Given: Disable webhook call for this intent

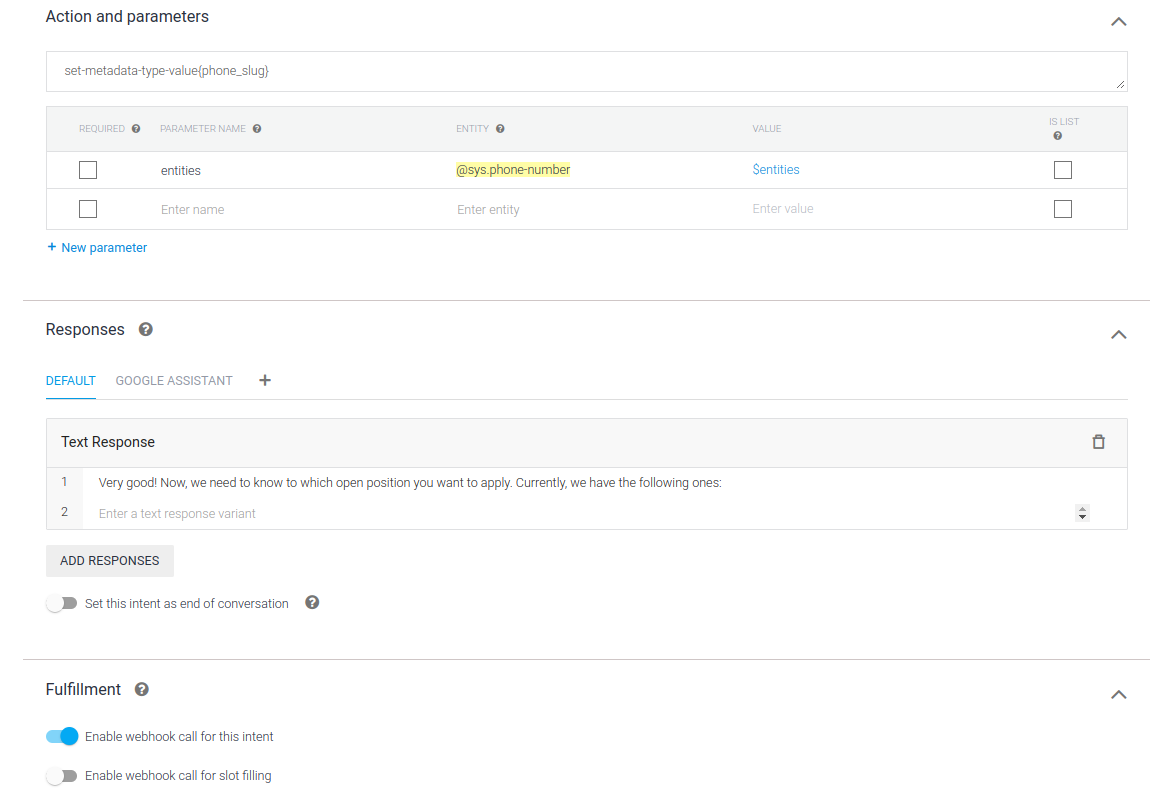Looking at the screenshot, I should [x=62, y=737].
